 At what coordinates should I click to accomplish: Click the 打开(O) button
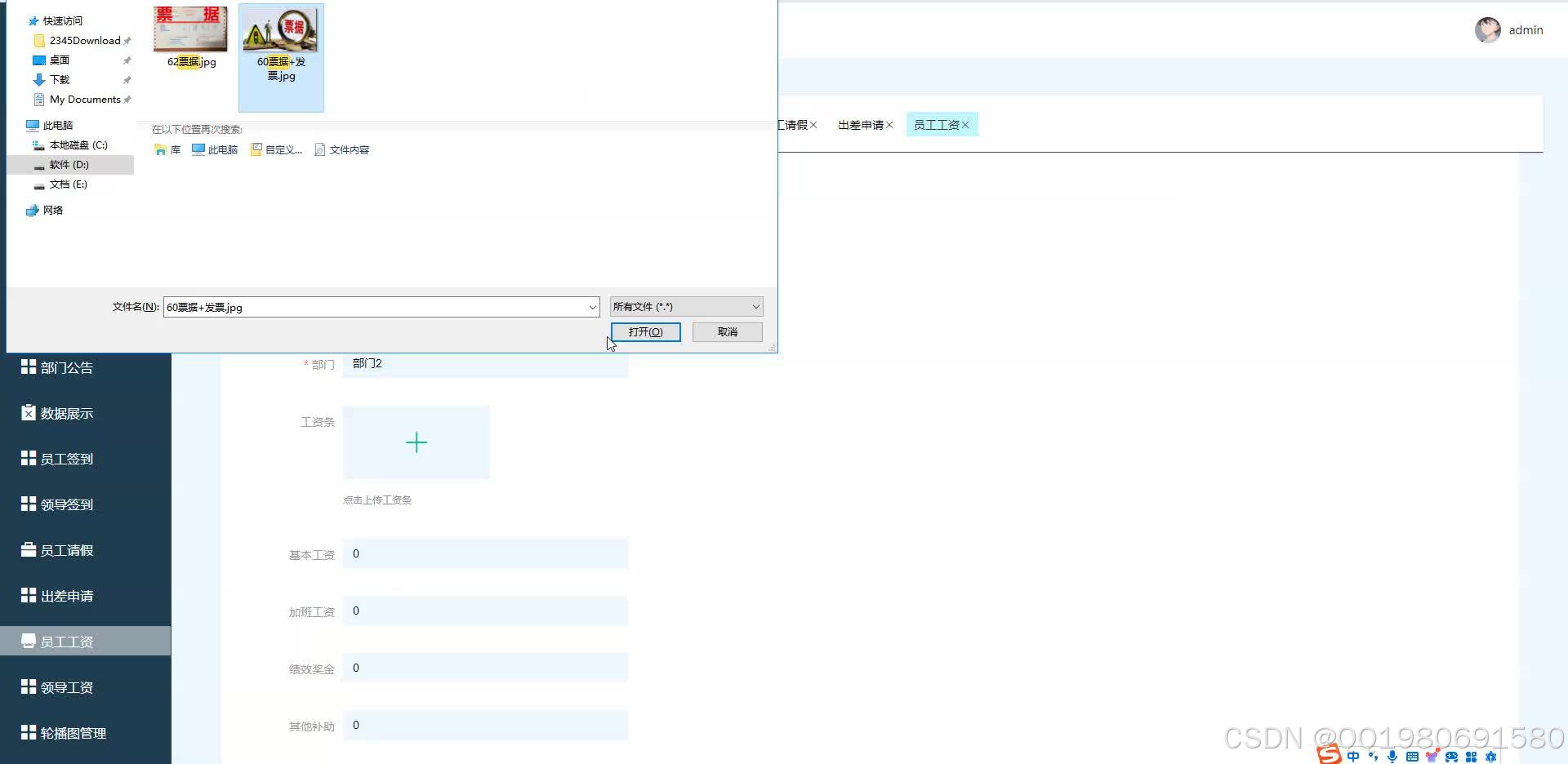coord(645,331)
